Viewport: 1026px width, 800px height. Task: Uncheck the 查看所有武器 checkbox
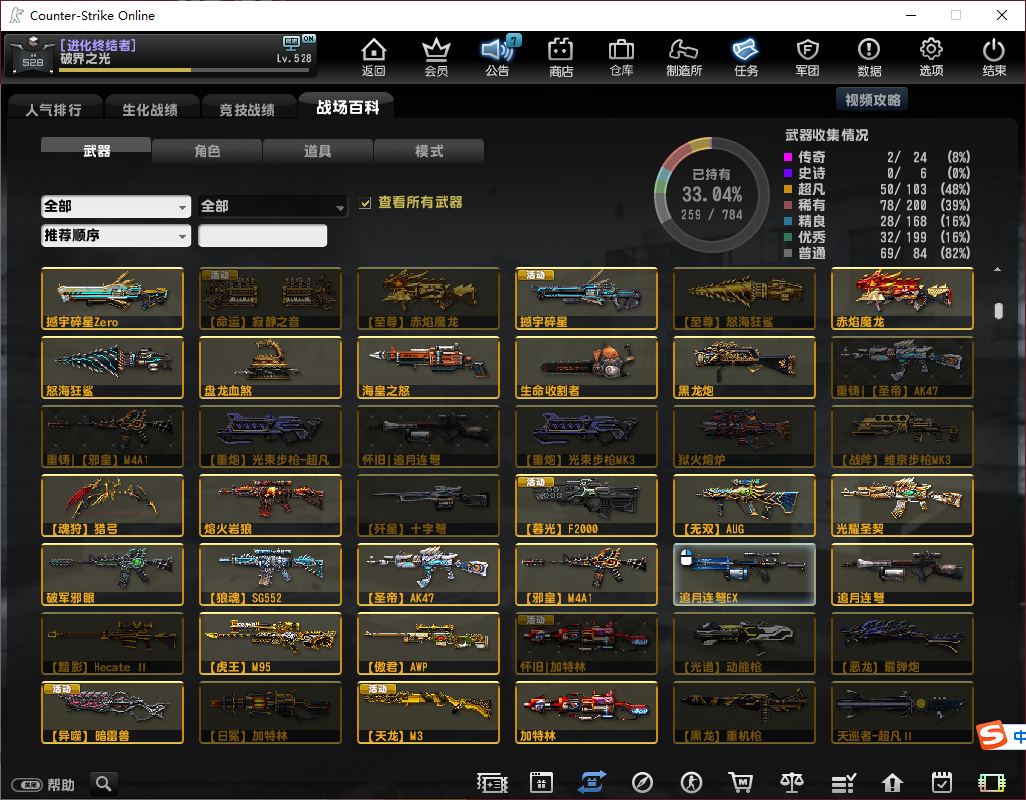(x=366, y=203)
